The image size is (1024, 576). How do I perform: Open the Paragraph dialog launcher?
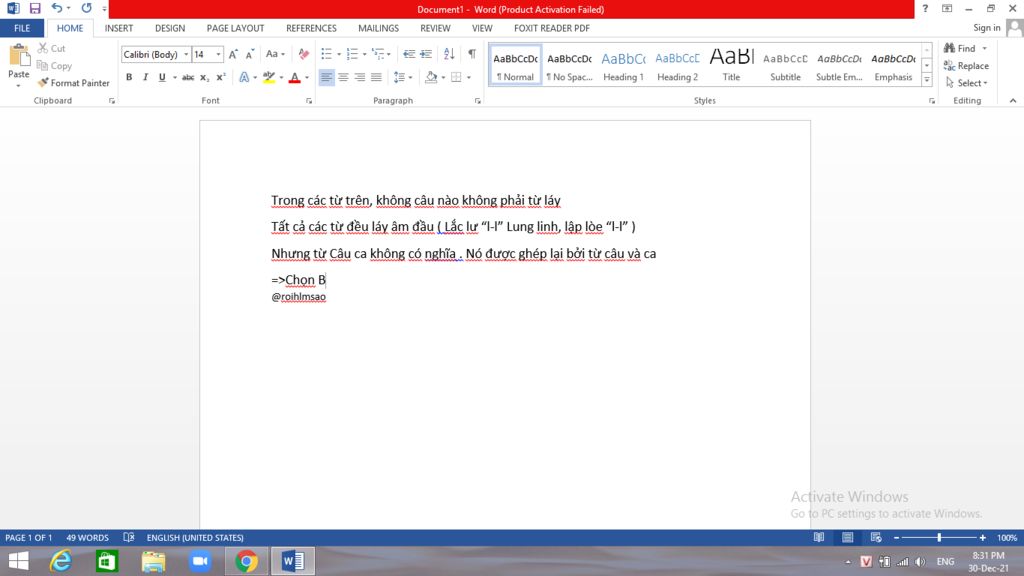478,101
